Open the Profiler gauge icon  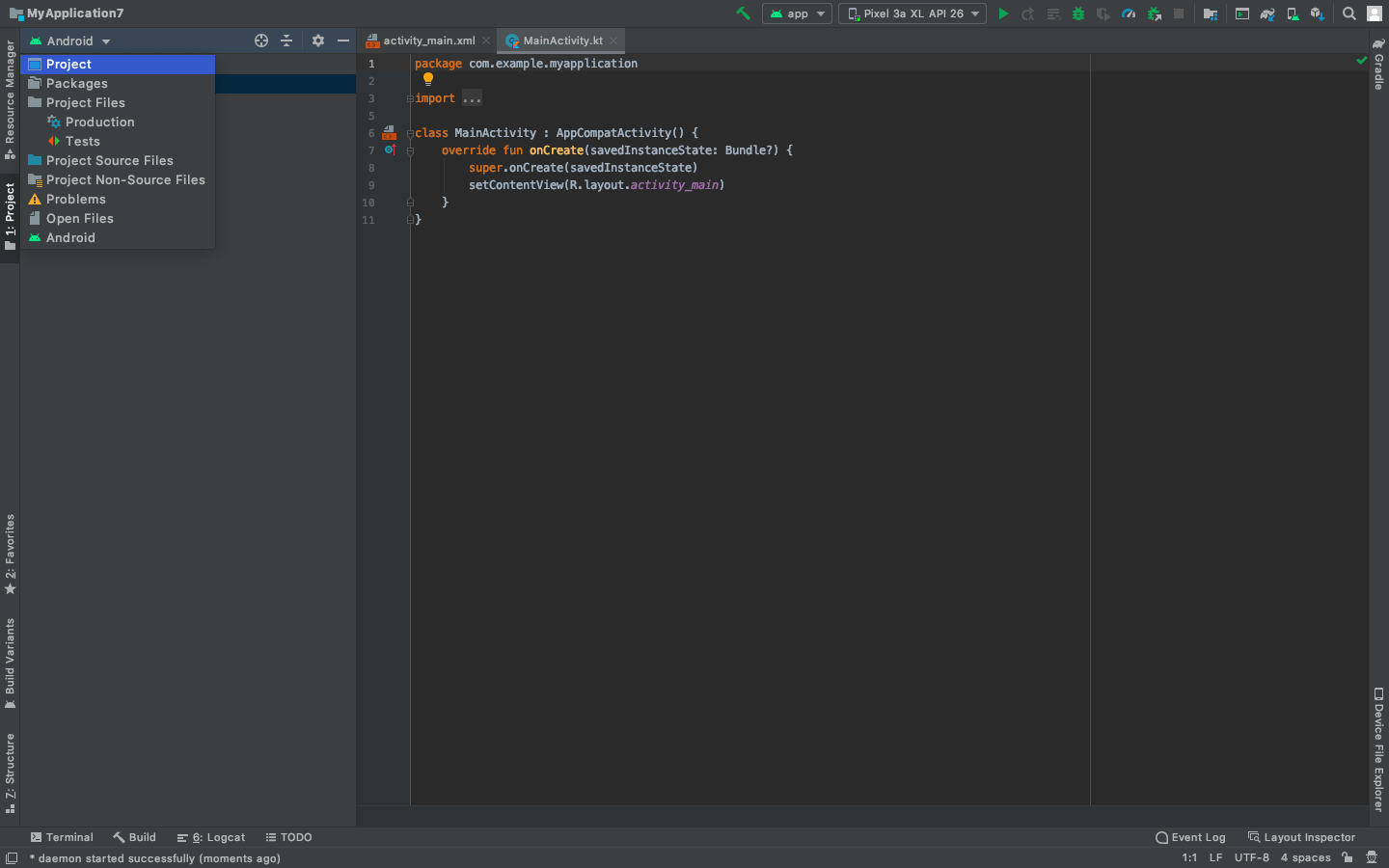[x=1129, y=14]
